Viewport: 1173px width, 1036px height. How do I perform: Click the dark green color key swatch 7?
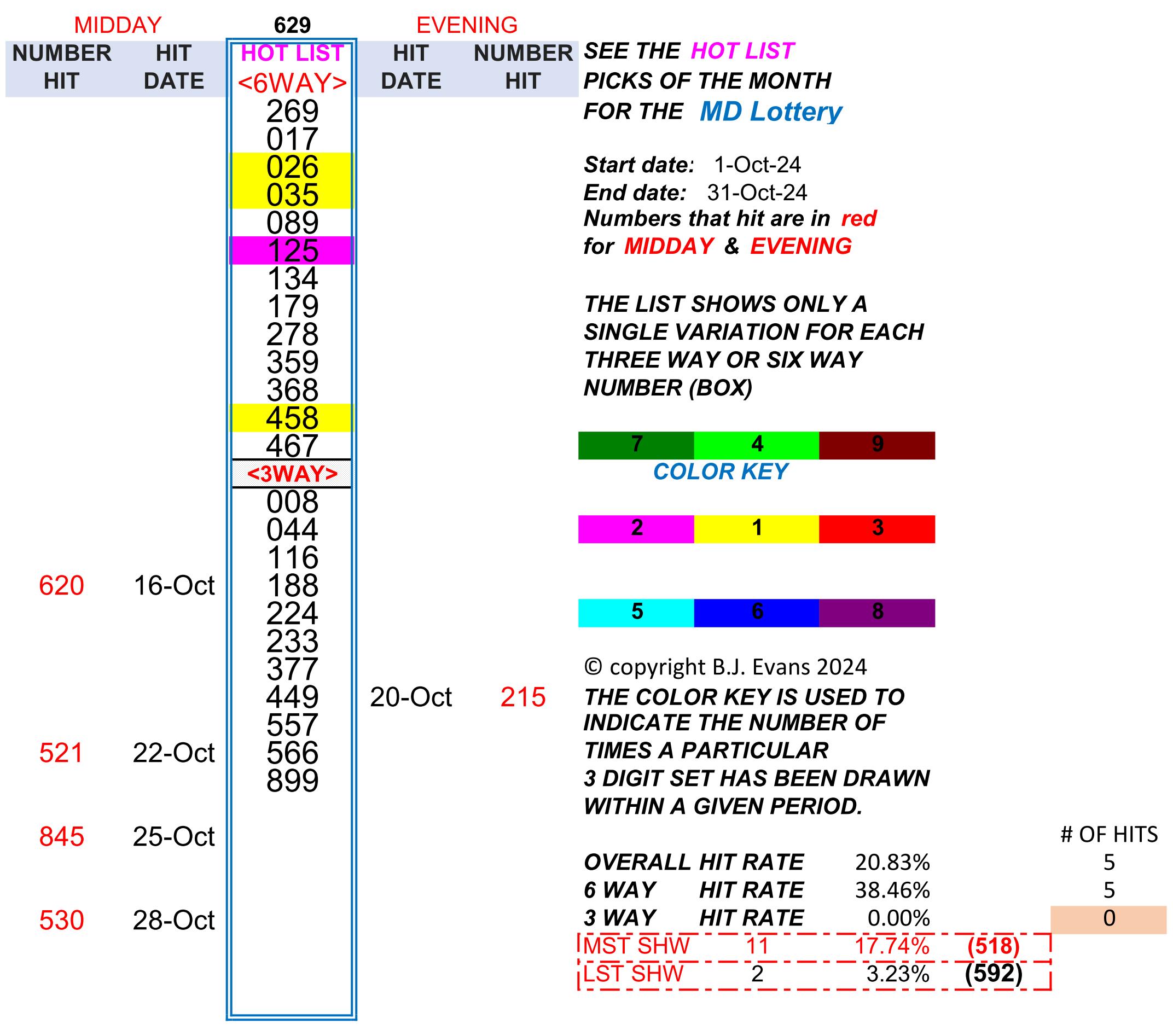click(636, 445)
